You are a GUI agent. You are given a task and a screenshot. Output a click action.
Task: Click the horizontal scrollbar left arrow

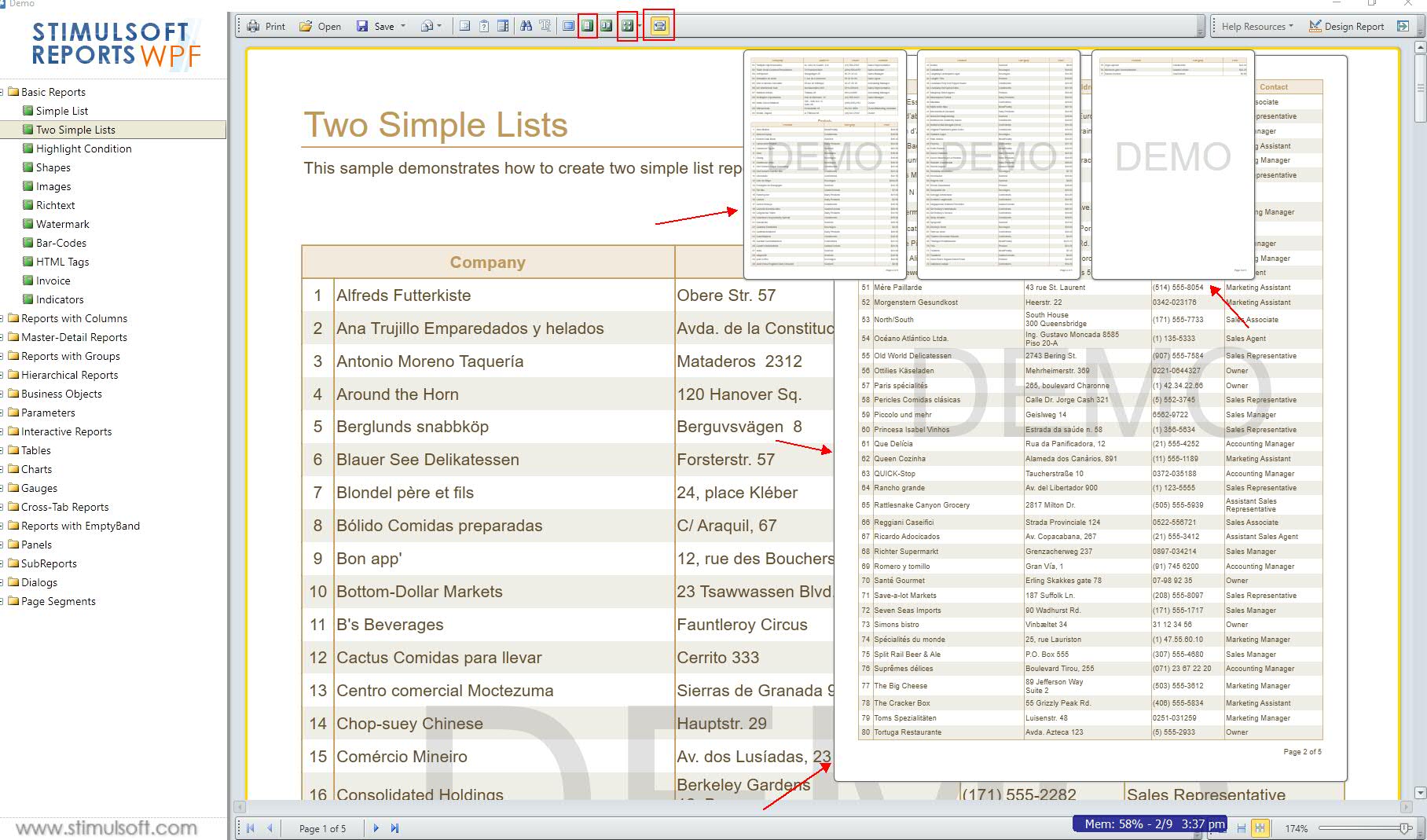tap(240, 807)
